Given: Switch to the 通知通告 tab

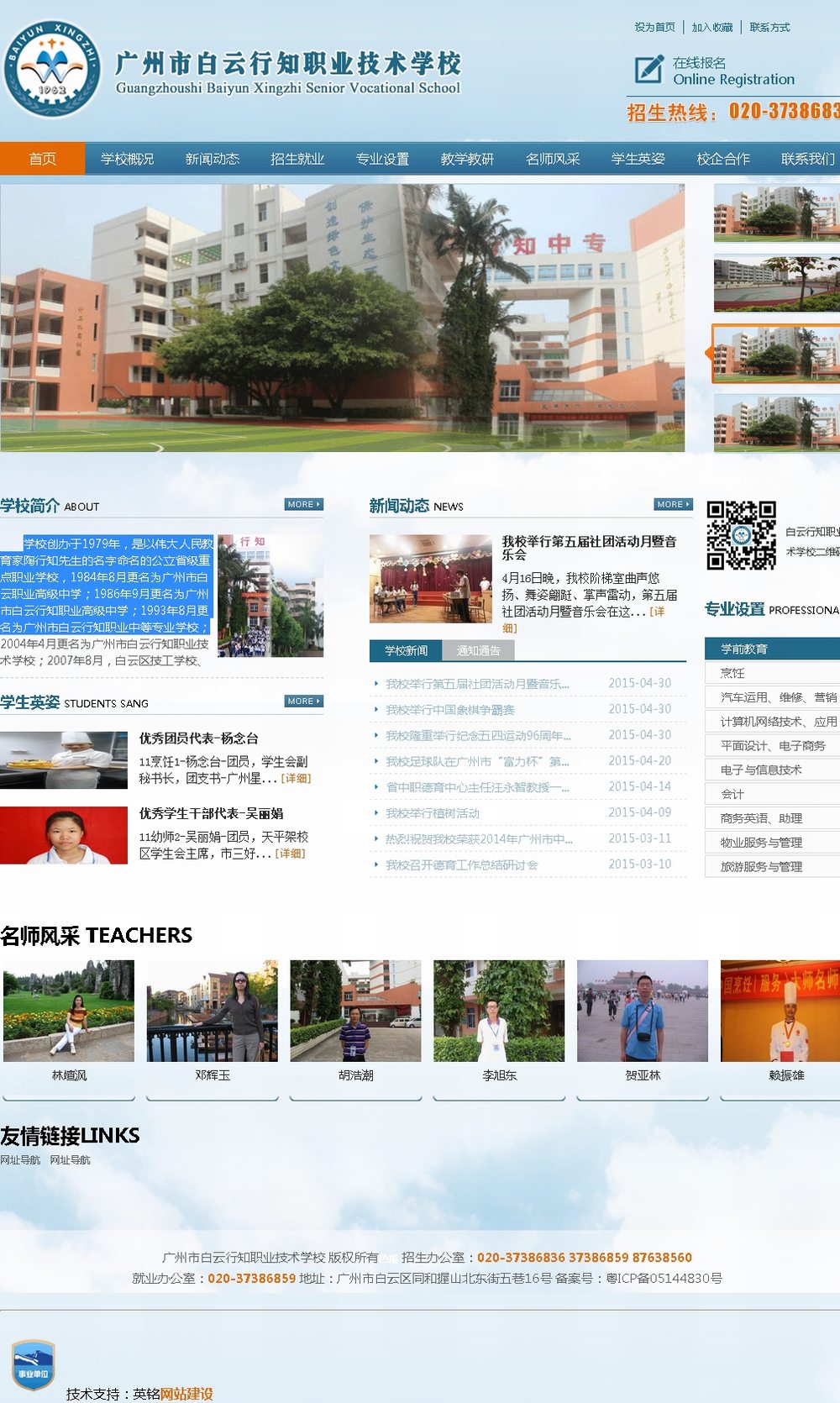Looking at the screenshot, I should click(478, 651).
